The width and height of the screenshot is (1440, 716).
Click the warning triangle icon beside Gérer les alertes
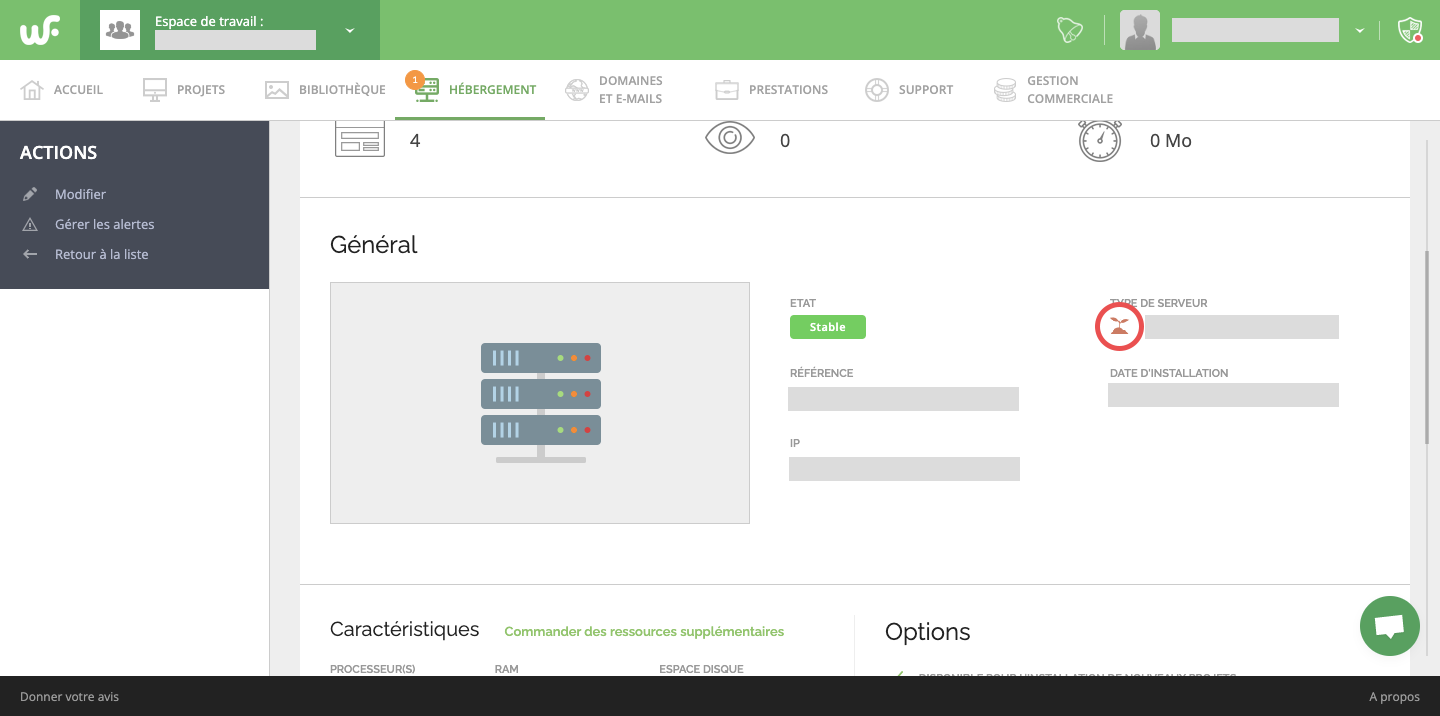[30, 224]
